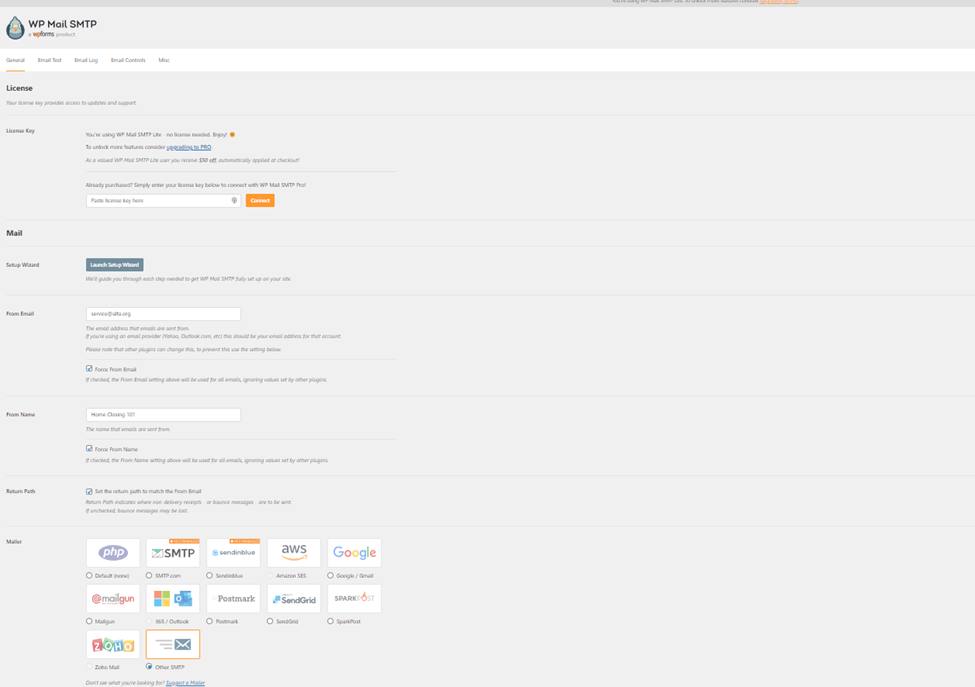The image size is (975, 687).
Task: Click the orange Connect button
Action: coord(260,200)
